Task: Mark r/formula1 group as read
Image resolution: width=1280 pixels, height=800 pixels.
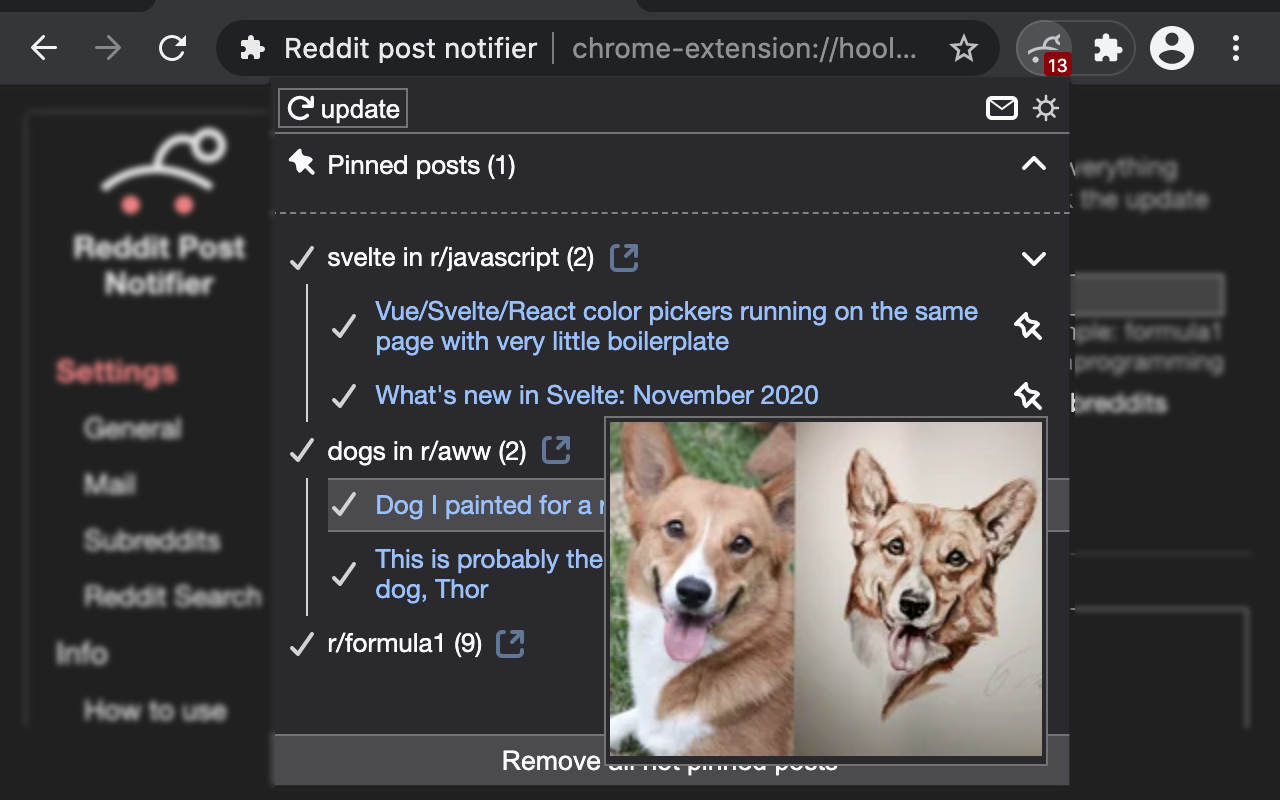Action: 300,644
